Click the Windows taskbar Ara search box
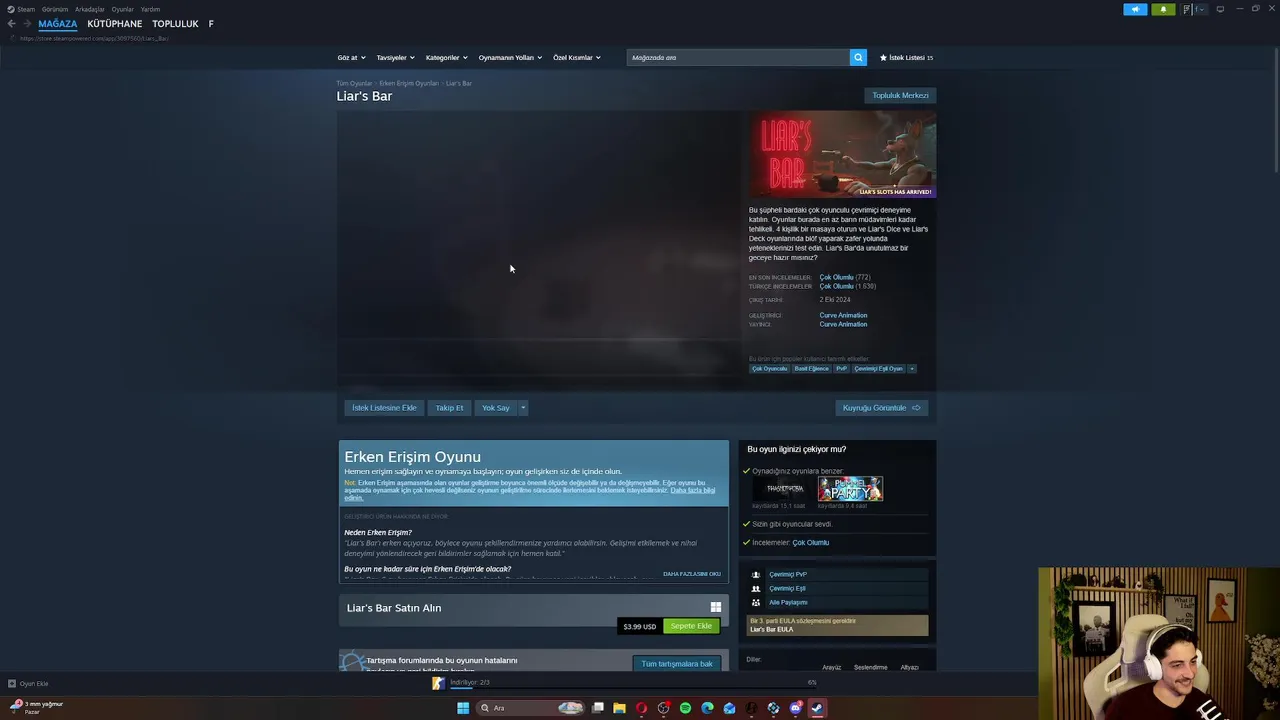This screenshot has height=720, width=1280. [531, 708]
